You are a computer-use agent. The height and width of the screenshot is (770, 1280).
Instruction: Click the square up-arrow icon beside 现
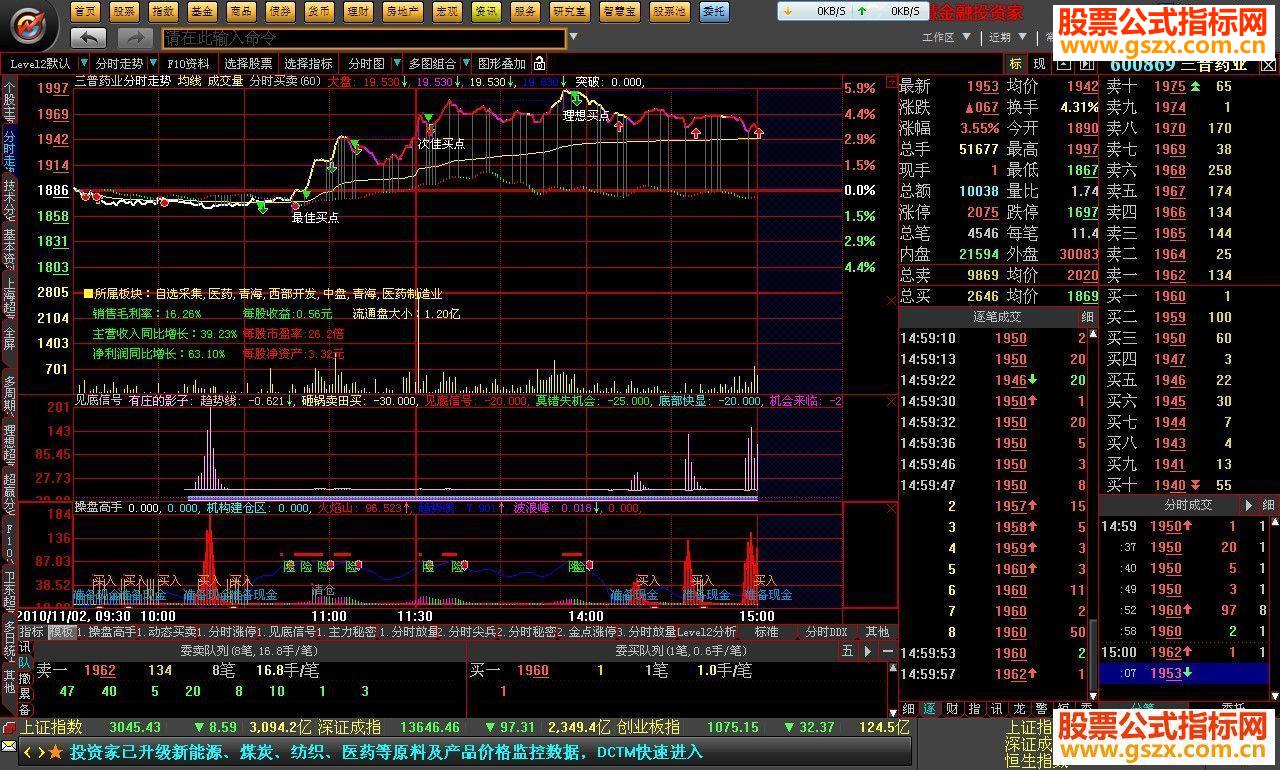1062,64
